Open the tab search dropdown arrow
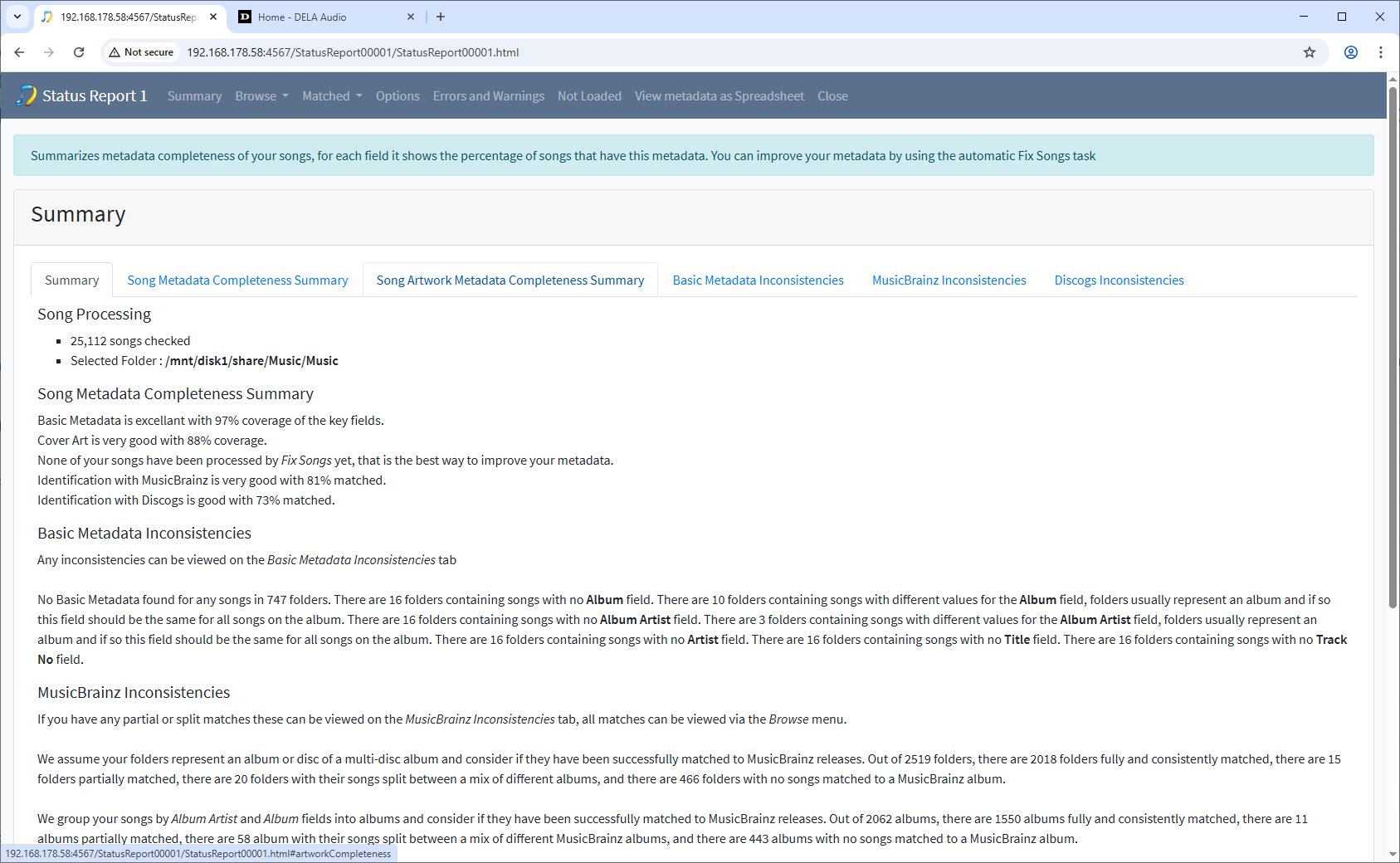1400x863 pixels. click(17, 17)
